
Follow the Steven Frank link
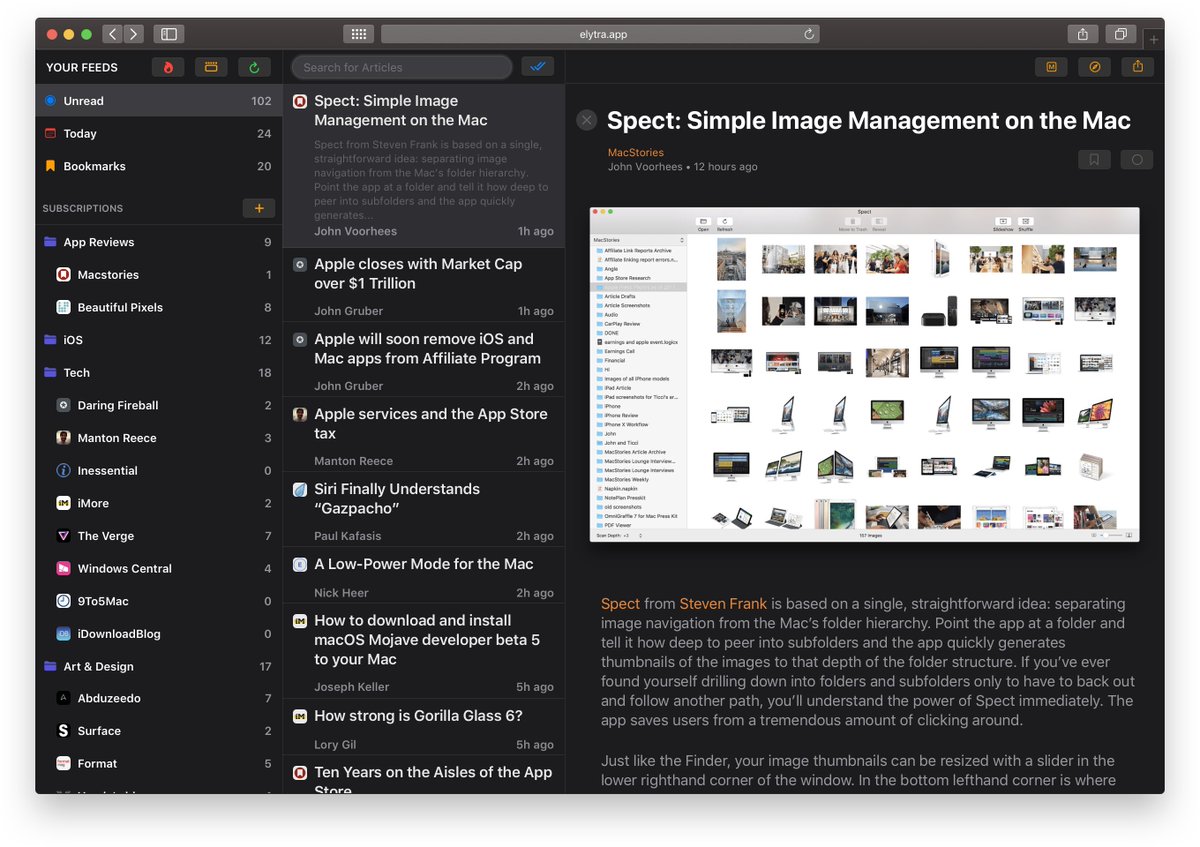723,604
